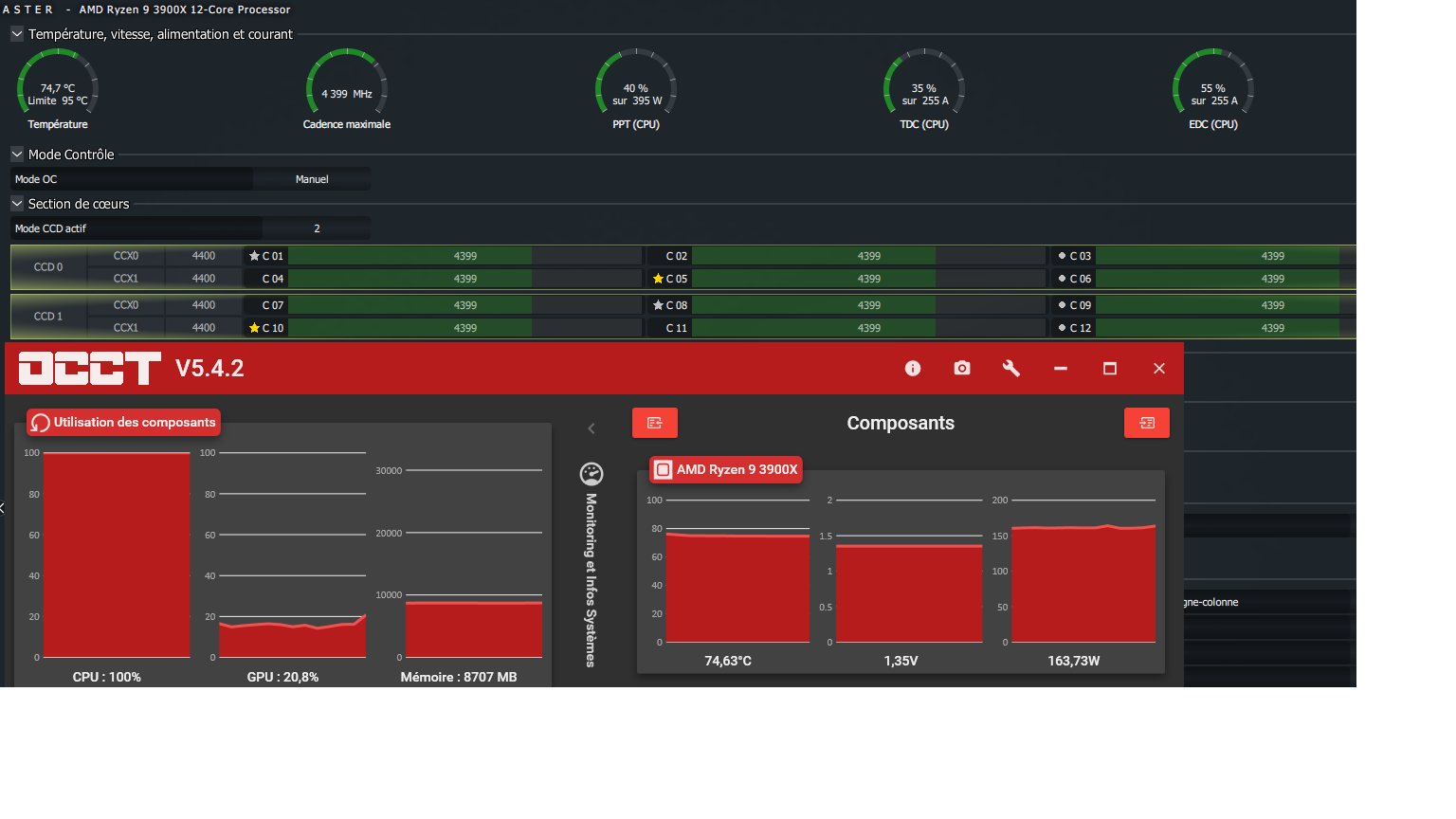
Task: Click the Monitoring gauge icon
Action: [591, 474]
